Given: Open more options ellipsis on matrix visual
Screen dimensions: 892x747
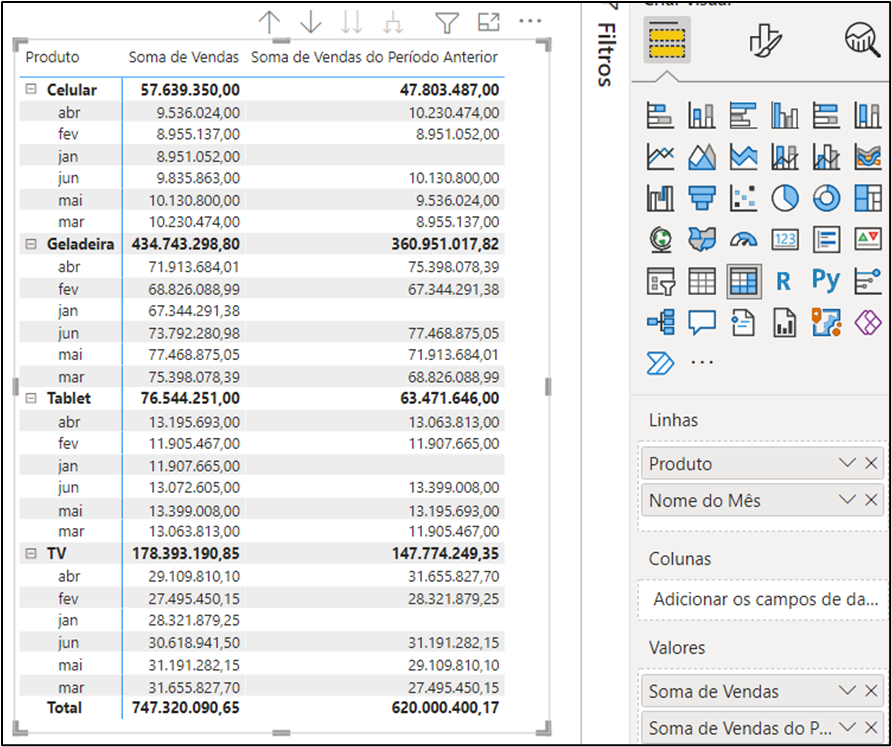Looking at the screenshot, I should (x=530, y=21).
